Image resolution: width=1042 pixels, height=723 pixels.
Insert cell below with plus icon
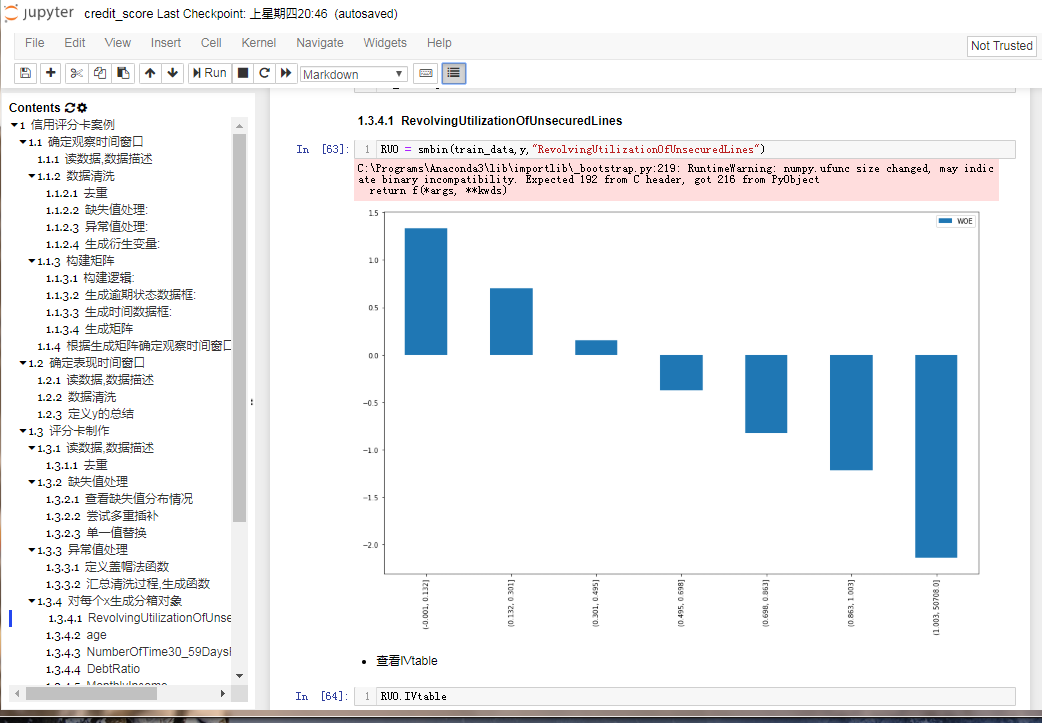click(x=51, y=73)
